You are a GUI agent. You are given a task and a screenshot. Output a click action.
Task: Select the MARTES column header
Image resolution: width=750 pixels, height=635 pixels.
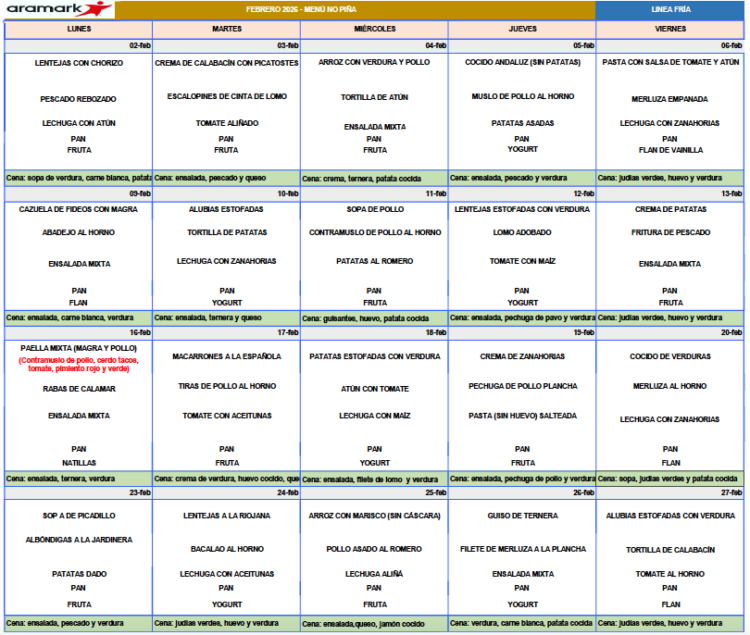[x=226, y=29]
